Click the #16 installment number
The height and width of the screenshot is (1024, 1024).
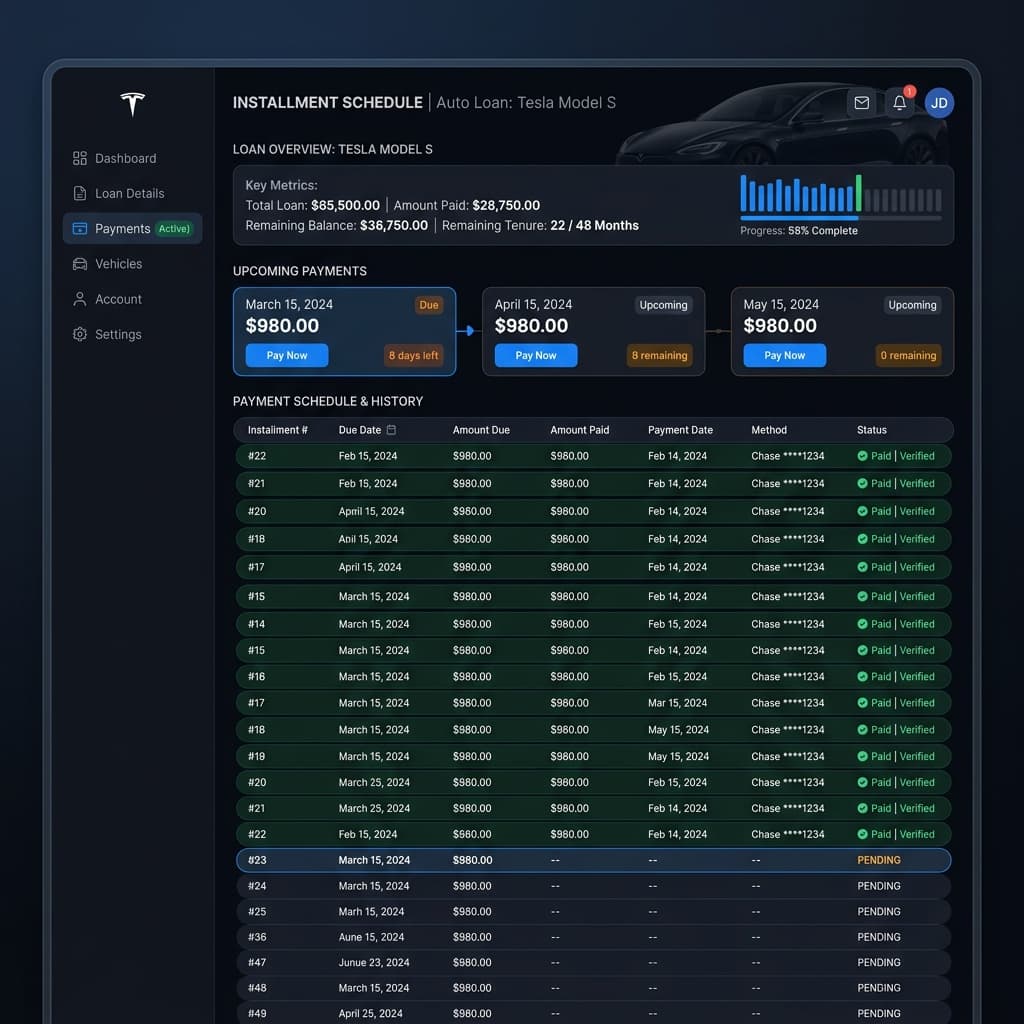[256, 677]
